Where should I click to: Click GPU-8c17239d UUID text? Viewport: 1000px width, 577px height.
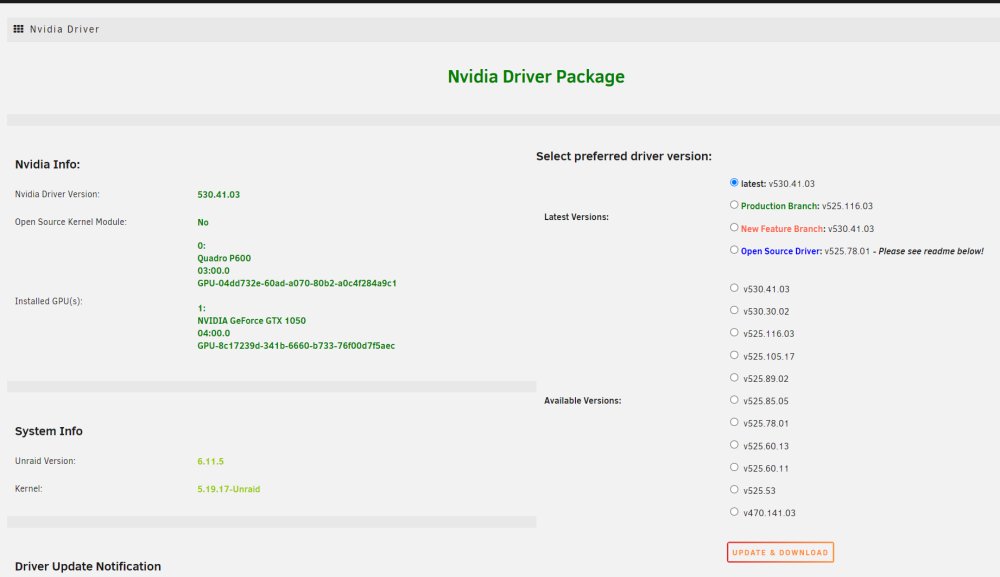point(296,346)
